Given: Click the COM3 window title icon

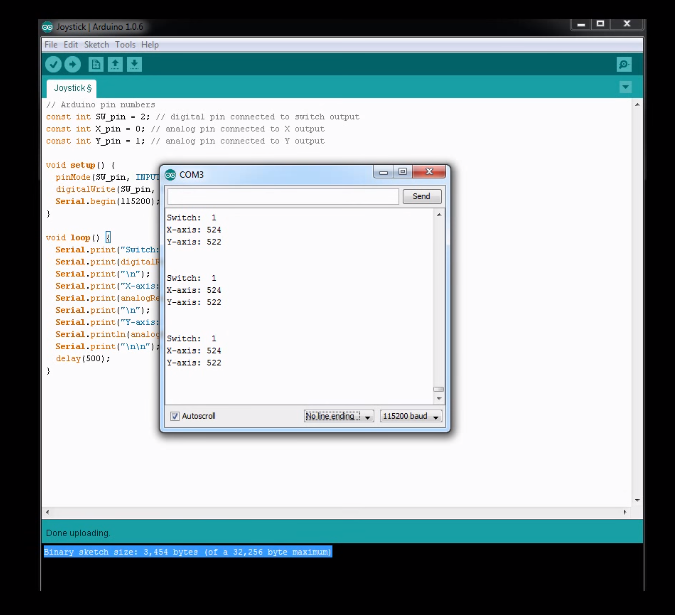Looking at the screenshot, I should pos(171,174).
